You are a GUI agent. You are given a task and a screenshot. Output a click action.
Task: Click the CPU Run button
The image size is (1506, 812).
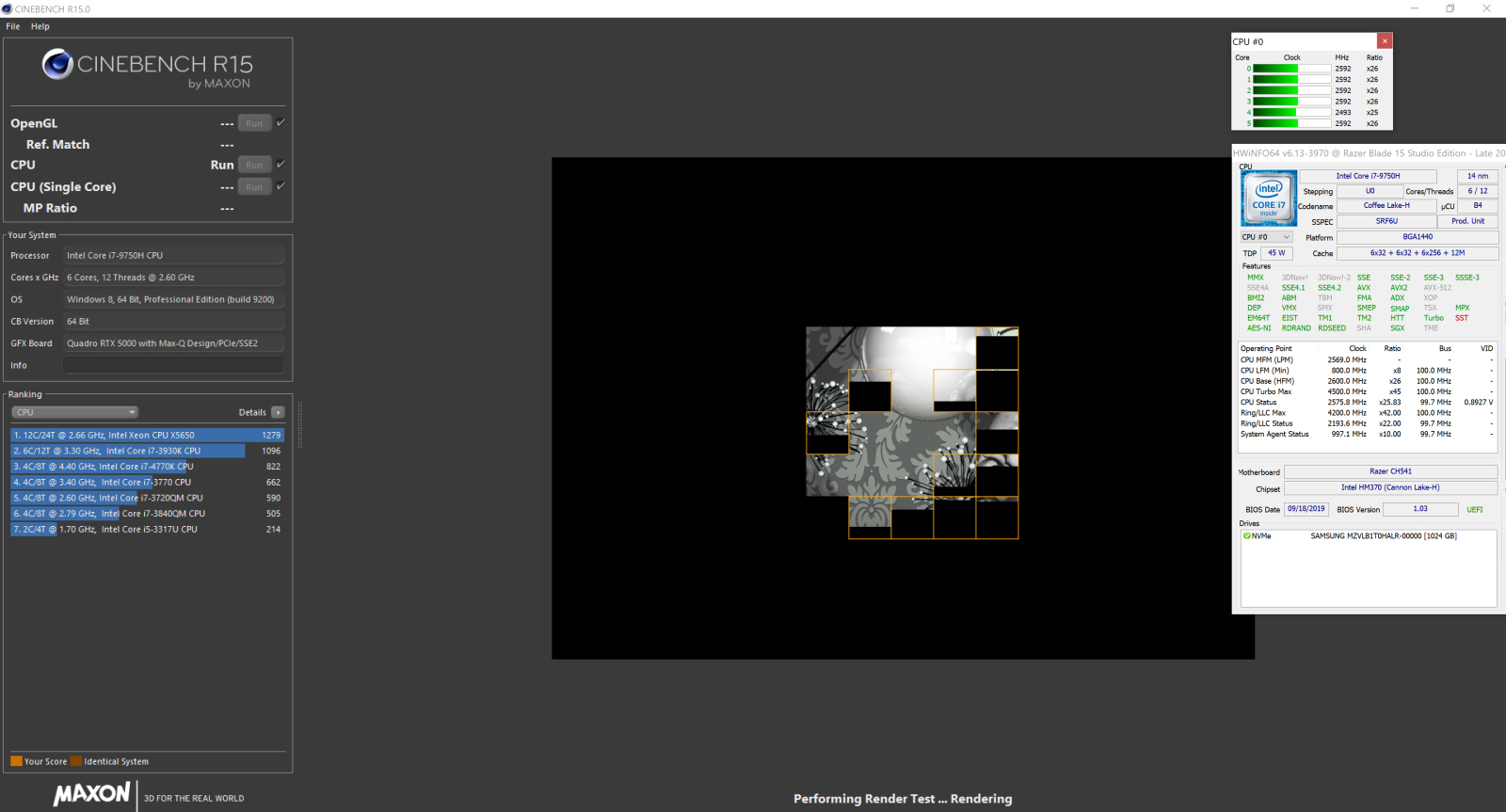(254, 165)
